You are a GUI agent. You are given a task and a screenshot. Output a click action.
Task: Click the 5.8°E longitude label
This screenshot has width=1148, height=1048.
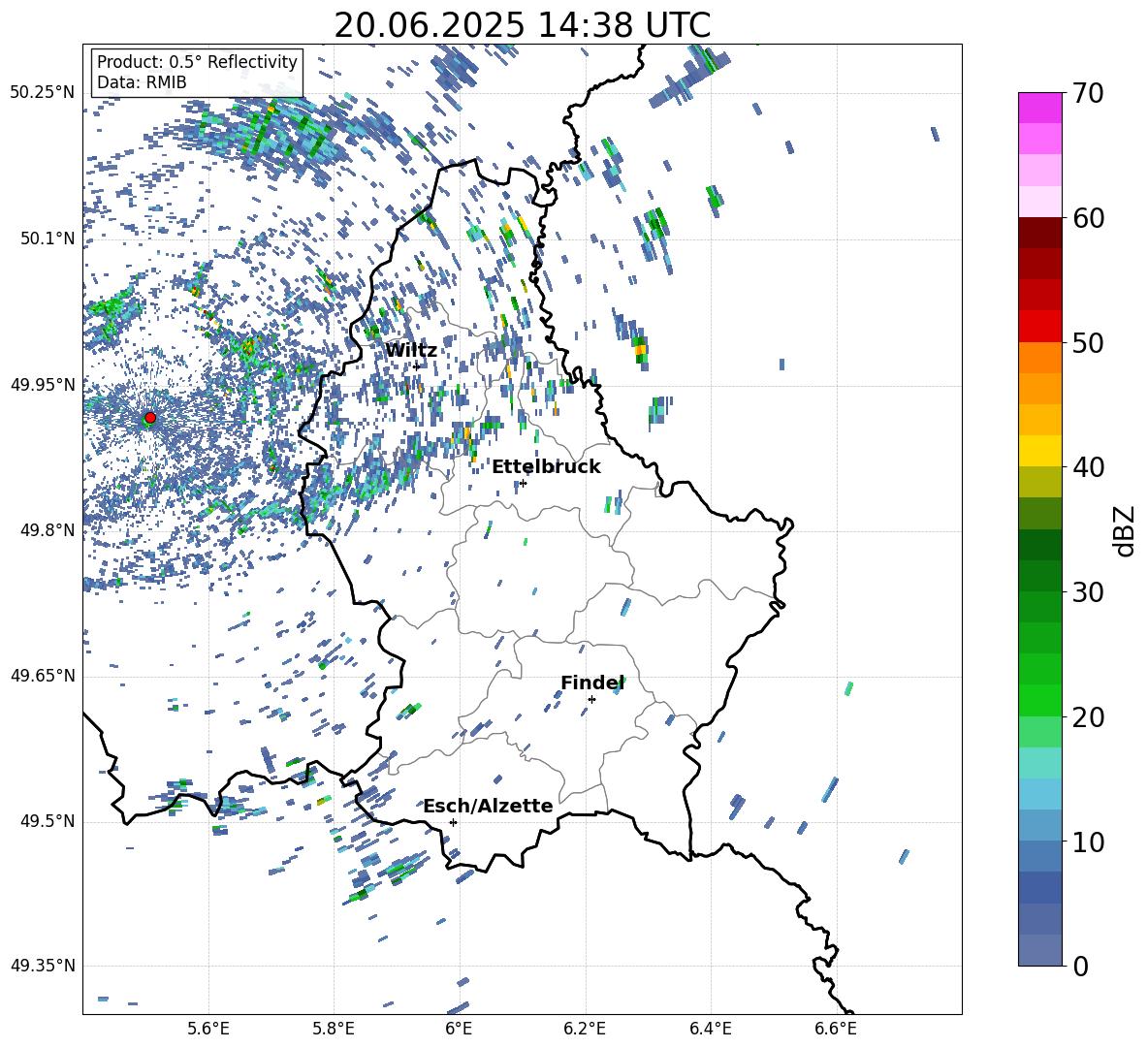(334, 1030)
